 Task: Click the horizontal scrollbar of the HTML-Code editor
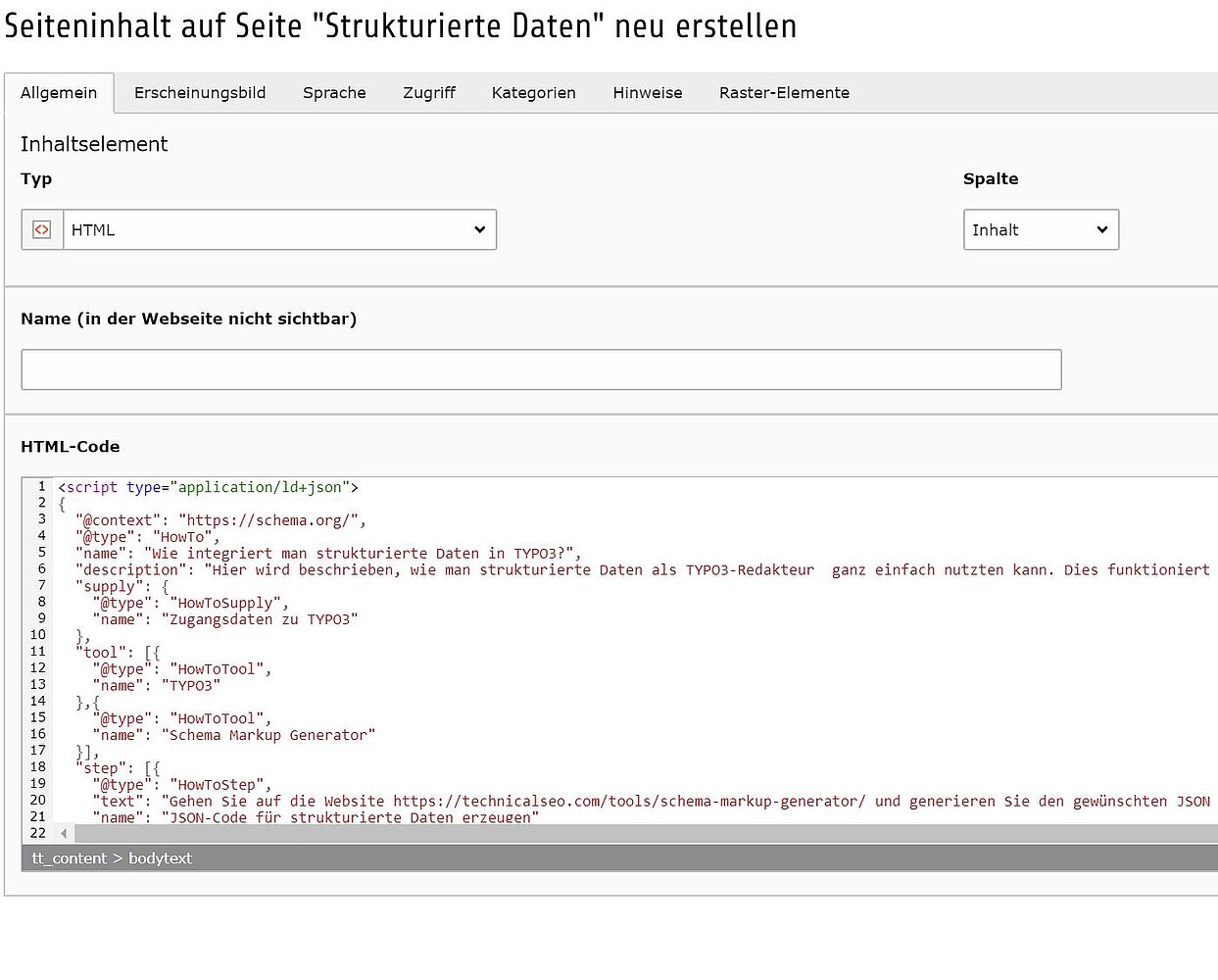pyautogui.click(x=637, y=834)
